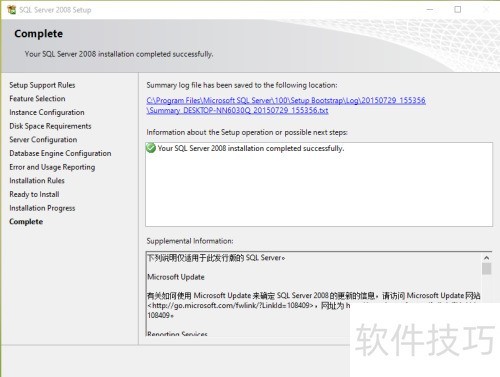Click the installation completed successfully message in box
Image resolution: width=500 pixels, height=377 pixels.
click(x=251, y=148)
